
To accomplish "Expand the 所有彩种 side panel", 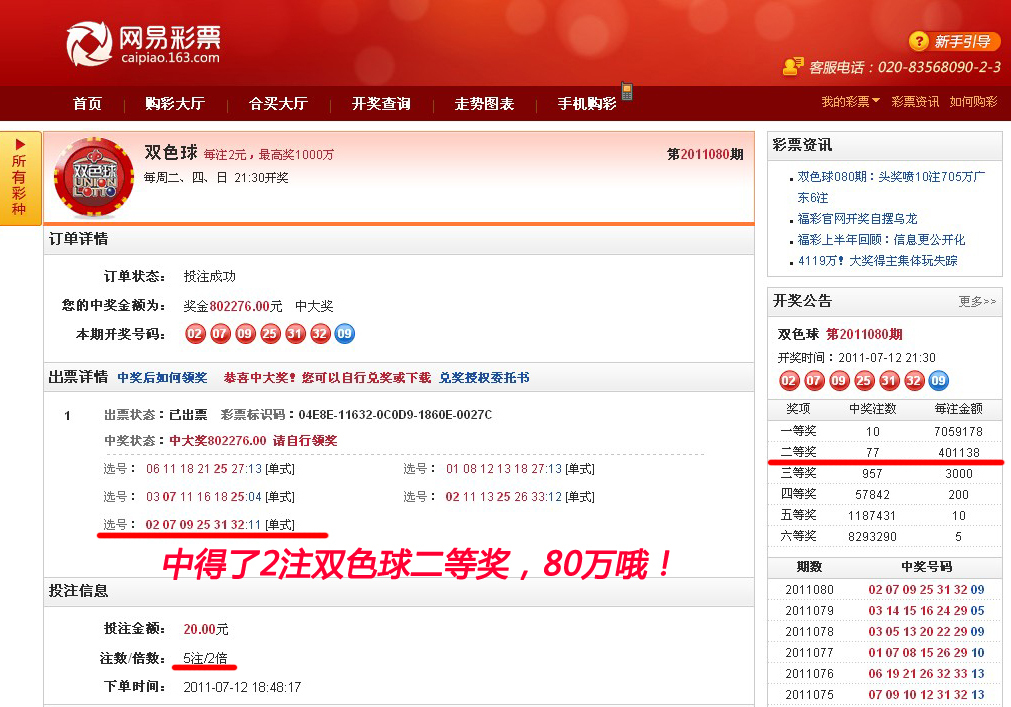I will [x=20, y=178].
